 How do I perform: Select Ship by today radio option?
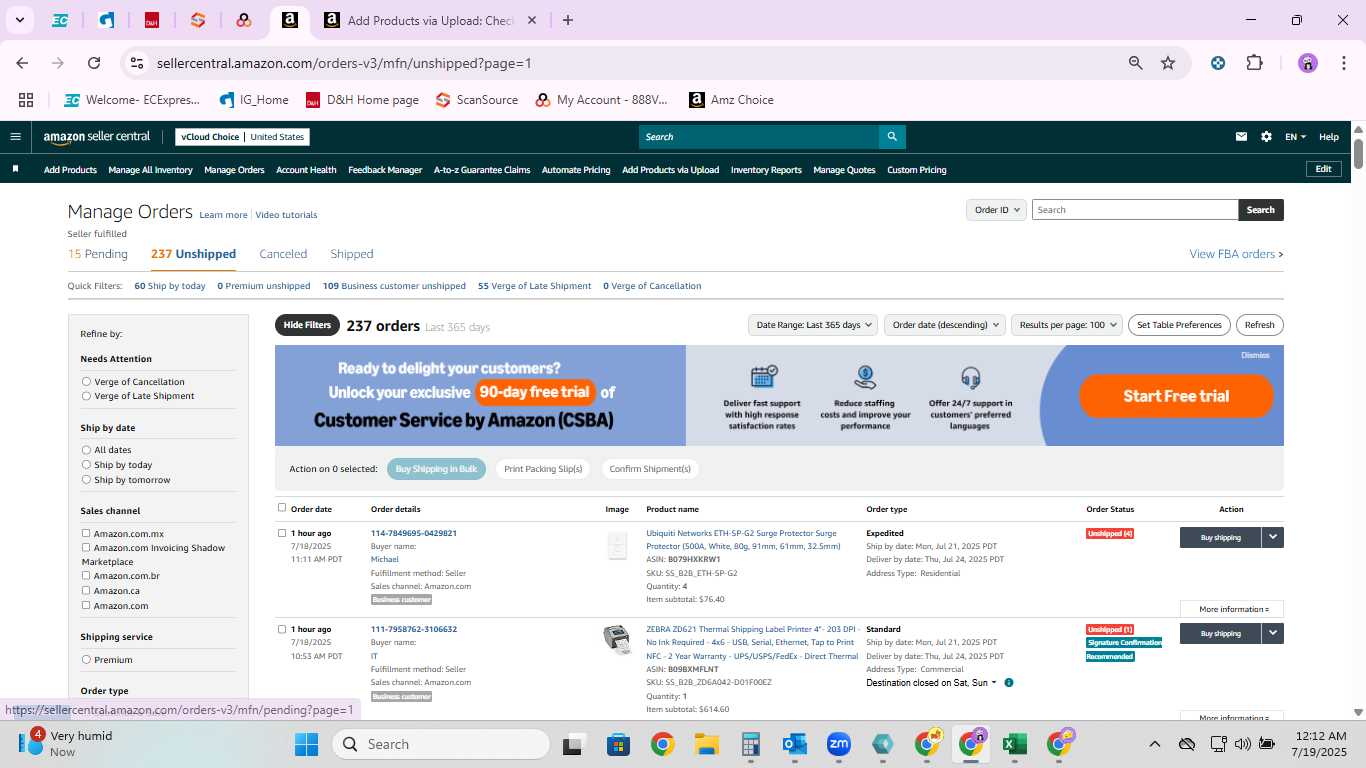point(86,465)
